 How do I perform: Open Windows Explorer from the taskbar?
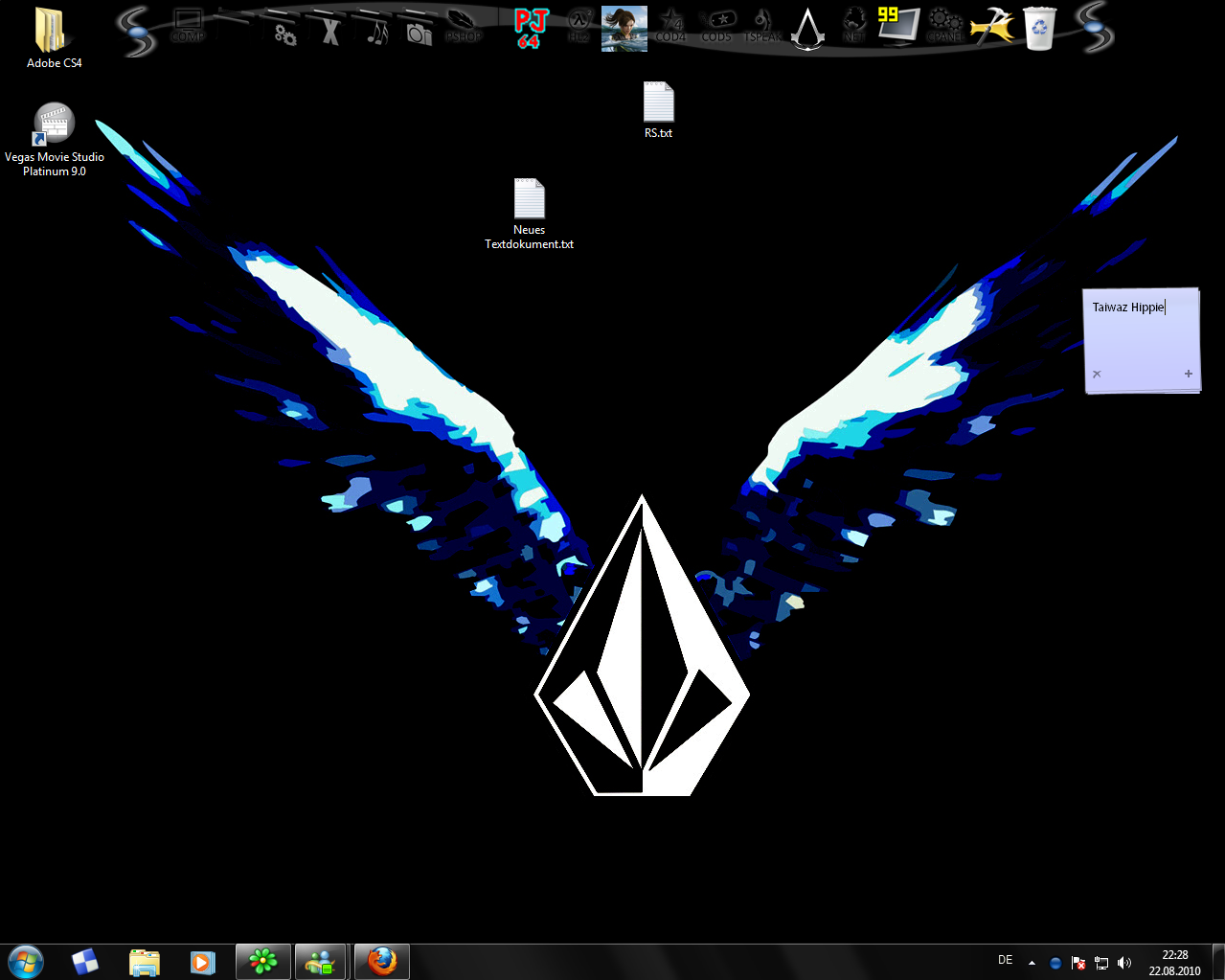144,961
